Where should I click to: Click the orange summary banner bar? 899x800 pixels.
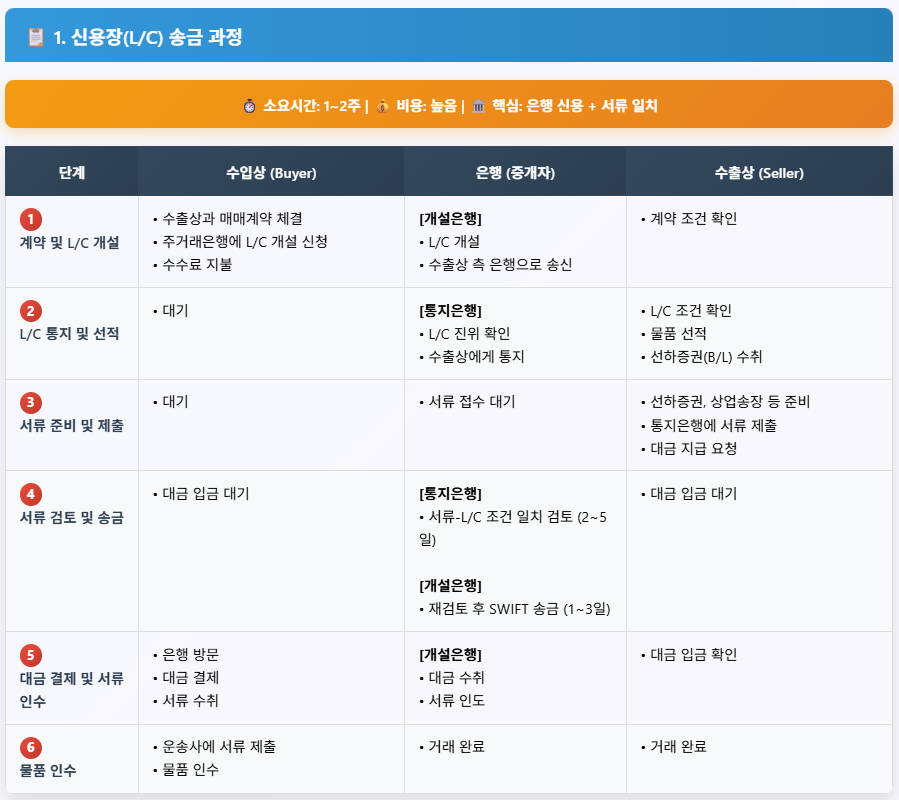(x=450, y=100)
